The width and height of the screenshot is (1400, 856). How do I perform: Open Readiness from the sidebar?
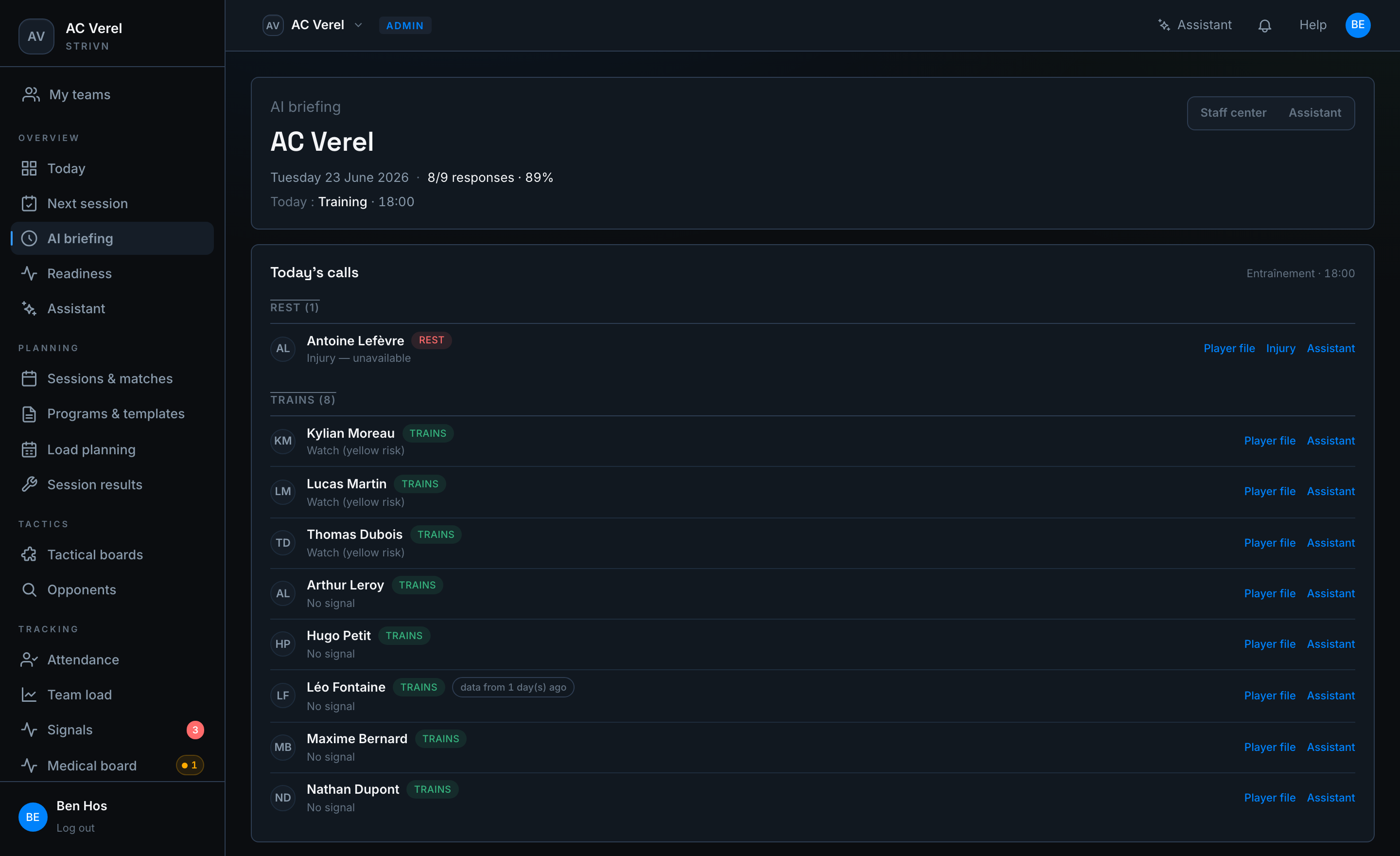112,273
